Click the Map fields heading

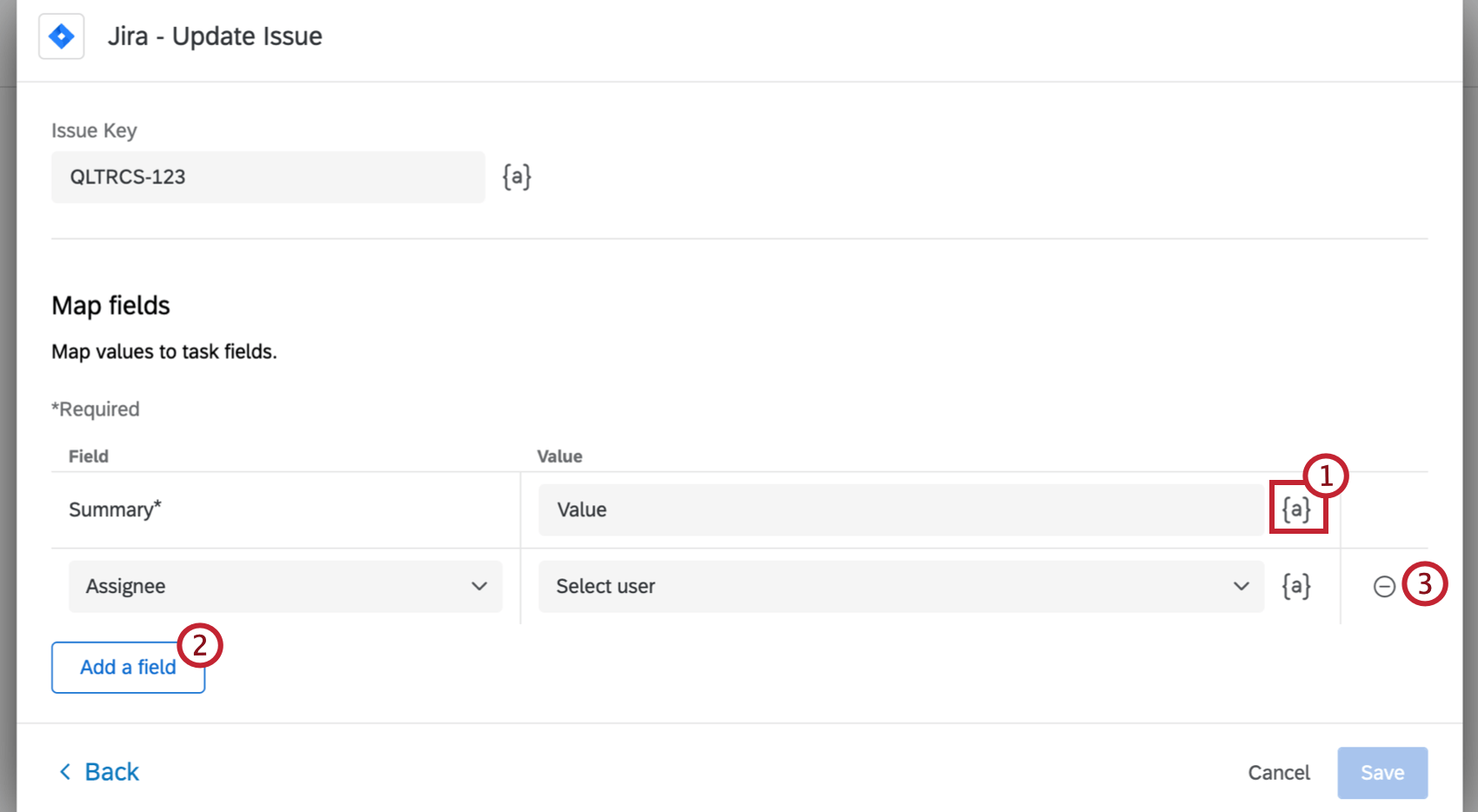pos(110,305)
